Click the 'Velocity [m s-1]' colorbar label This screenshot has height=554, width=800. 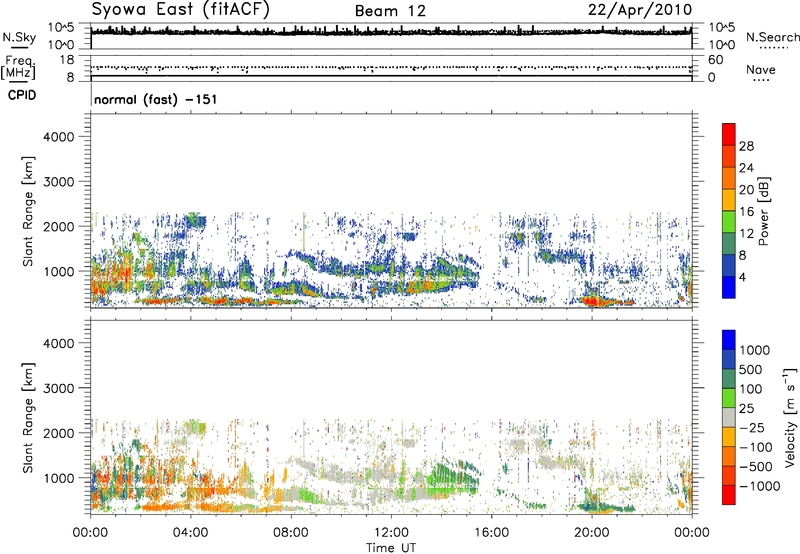[790, 417]
